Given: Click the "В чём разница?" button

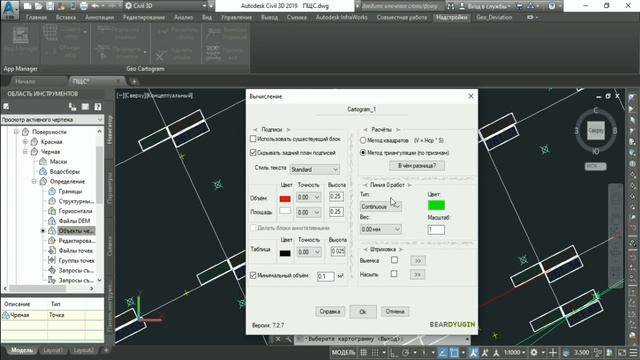Looking at the screenshot, I should [x=417, y=166].
